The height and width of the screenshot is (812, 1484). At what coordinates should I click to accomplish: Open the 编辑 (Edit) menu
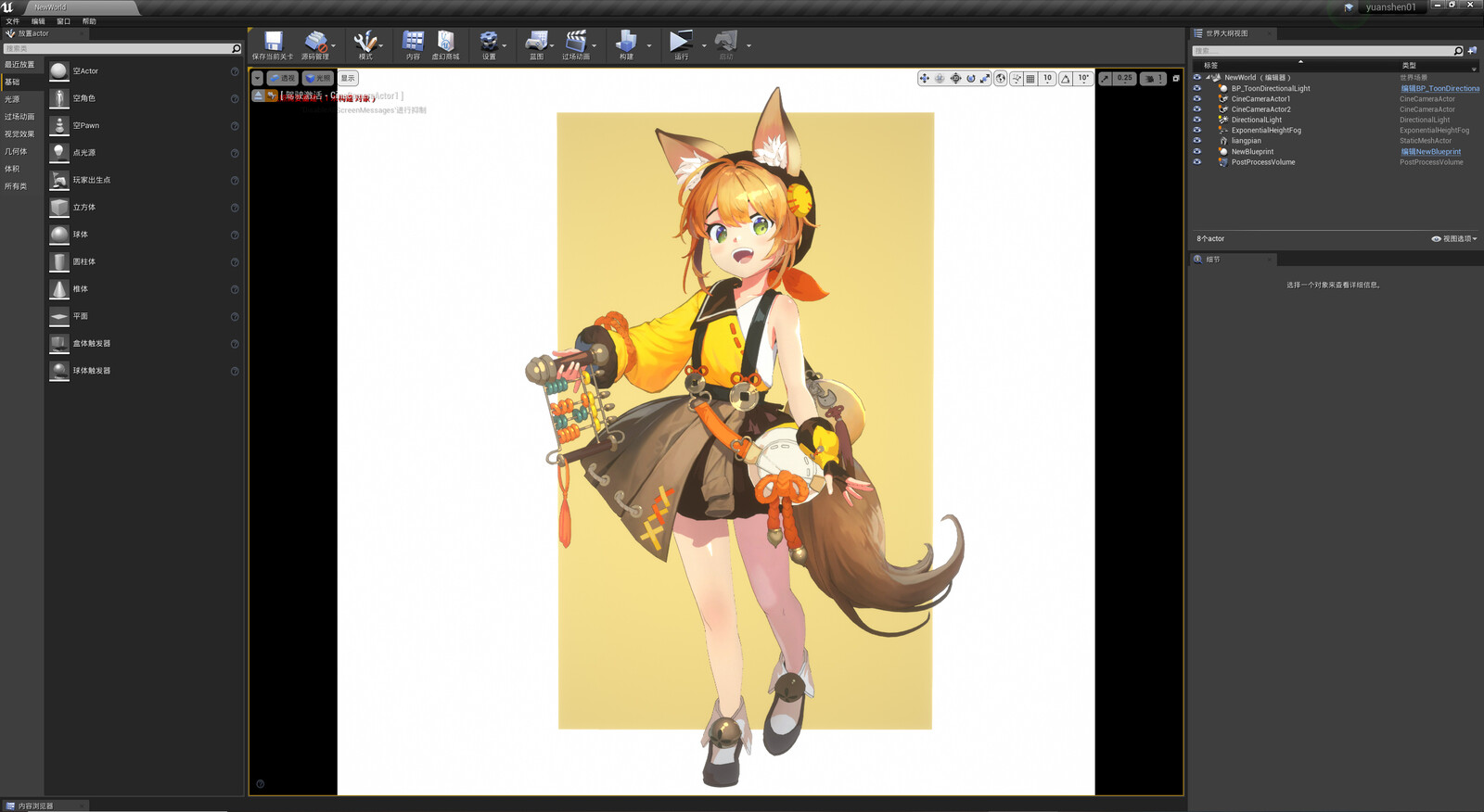pos(38,21)
